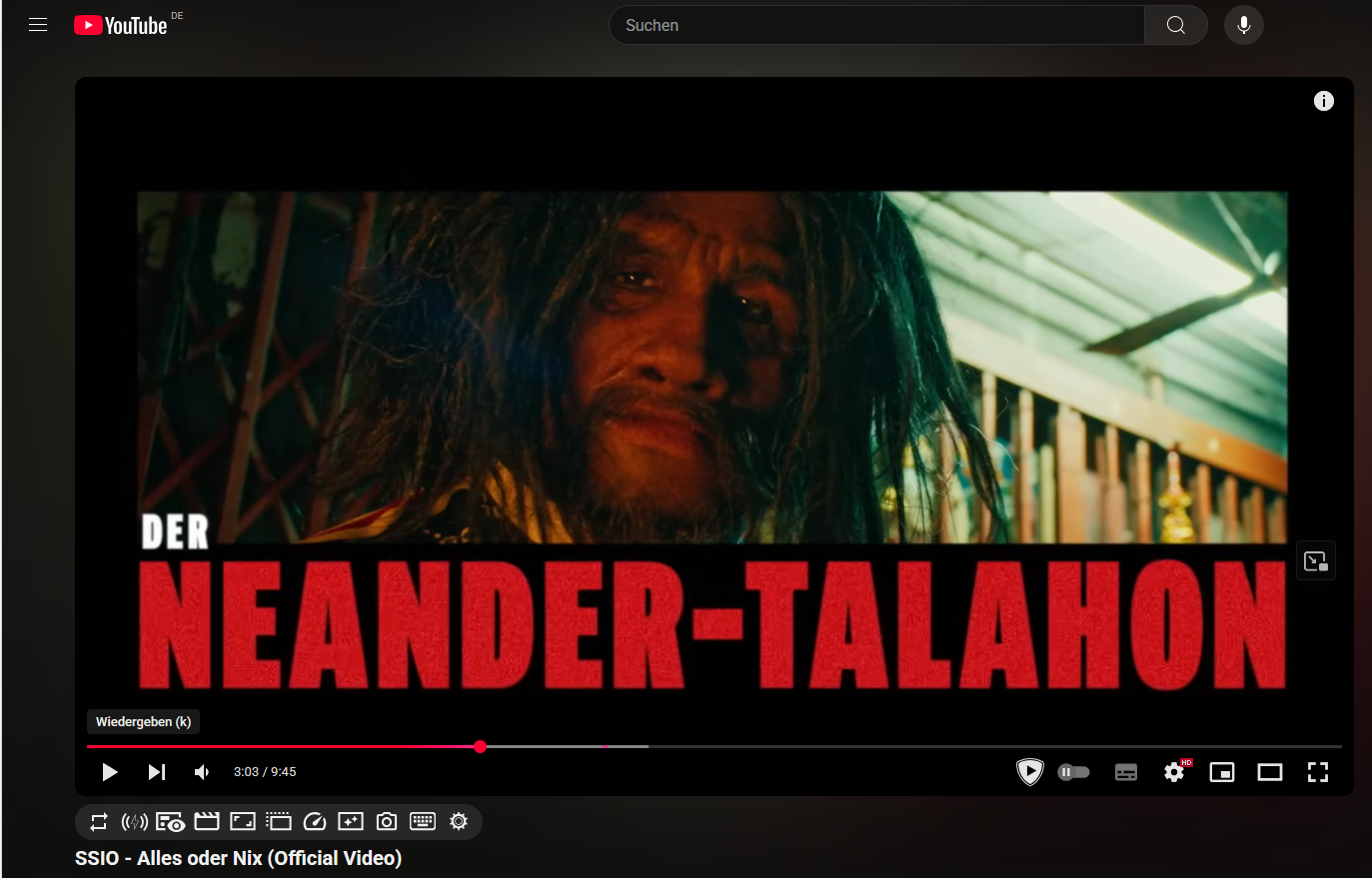The height and width of the screenshot is (878, 1372).
Task: Click the pop-up player window icon
Action: pos(279,822)
